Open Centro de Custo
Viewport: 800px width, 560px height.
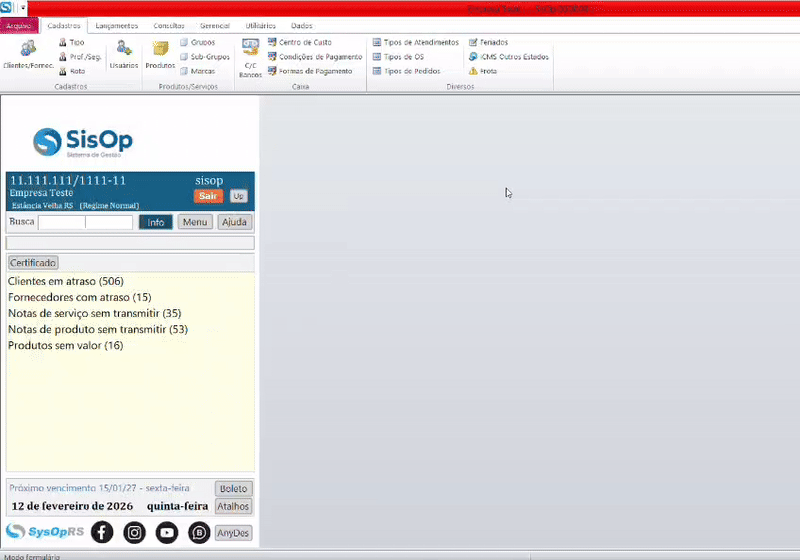coord(300,43)
